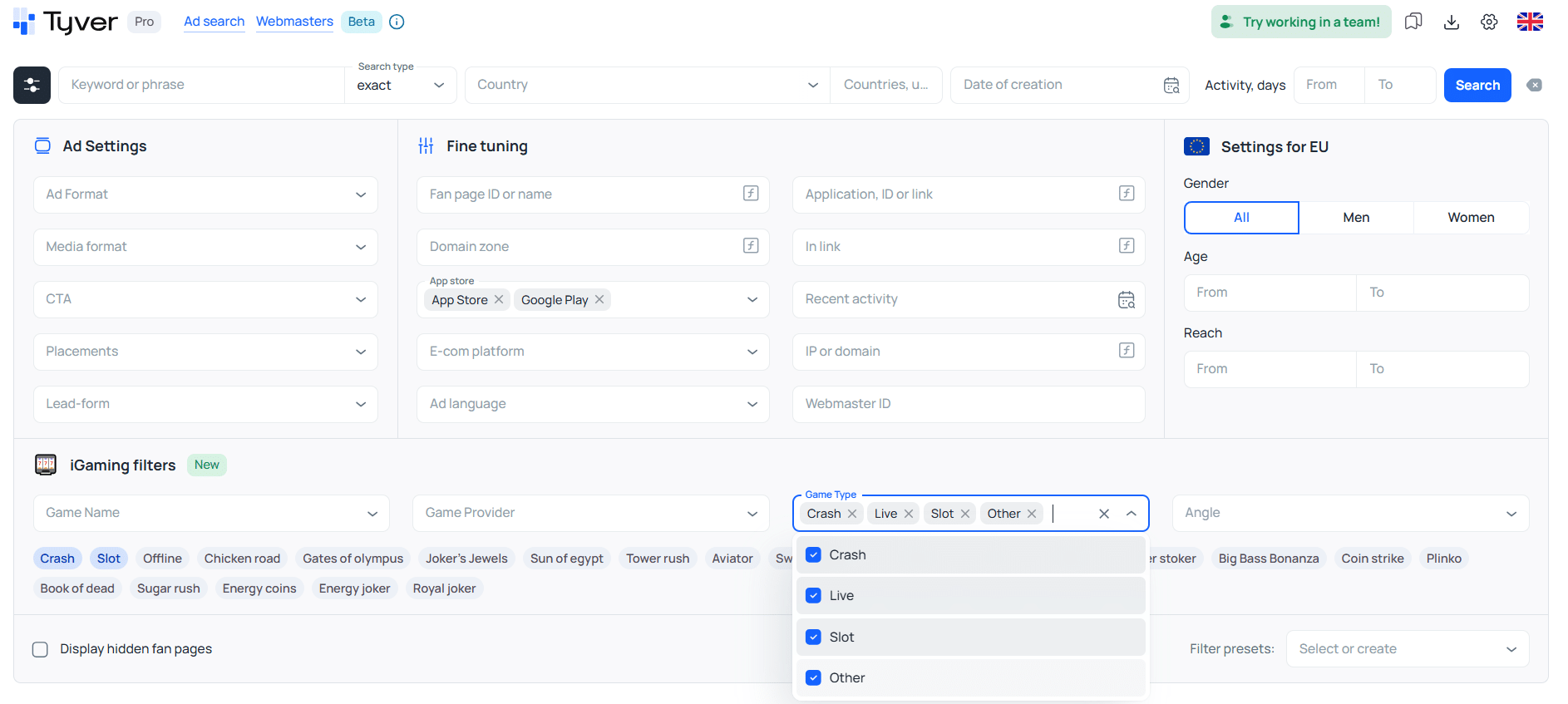Open the settings gear icon
The width and height of the screenshot is (1568, 704).
click(1489, 22)
